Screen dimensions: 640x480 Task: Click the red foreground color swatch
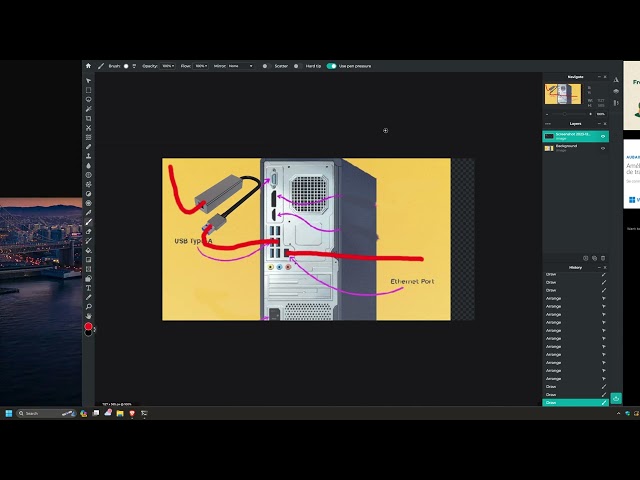88,326
